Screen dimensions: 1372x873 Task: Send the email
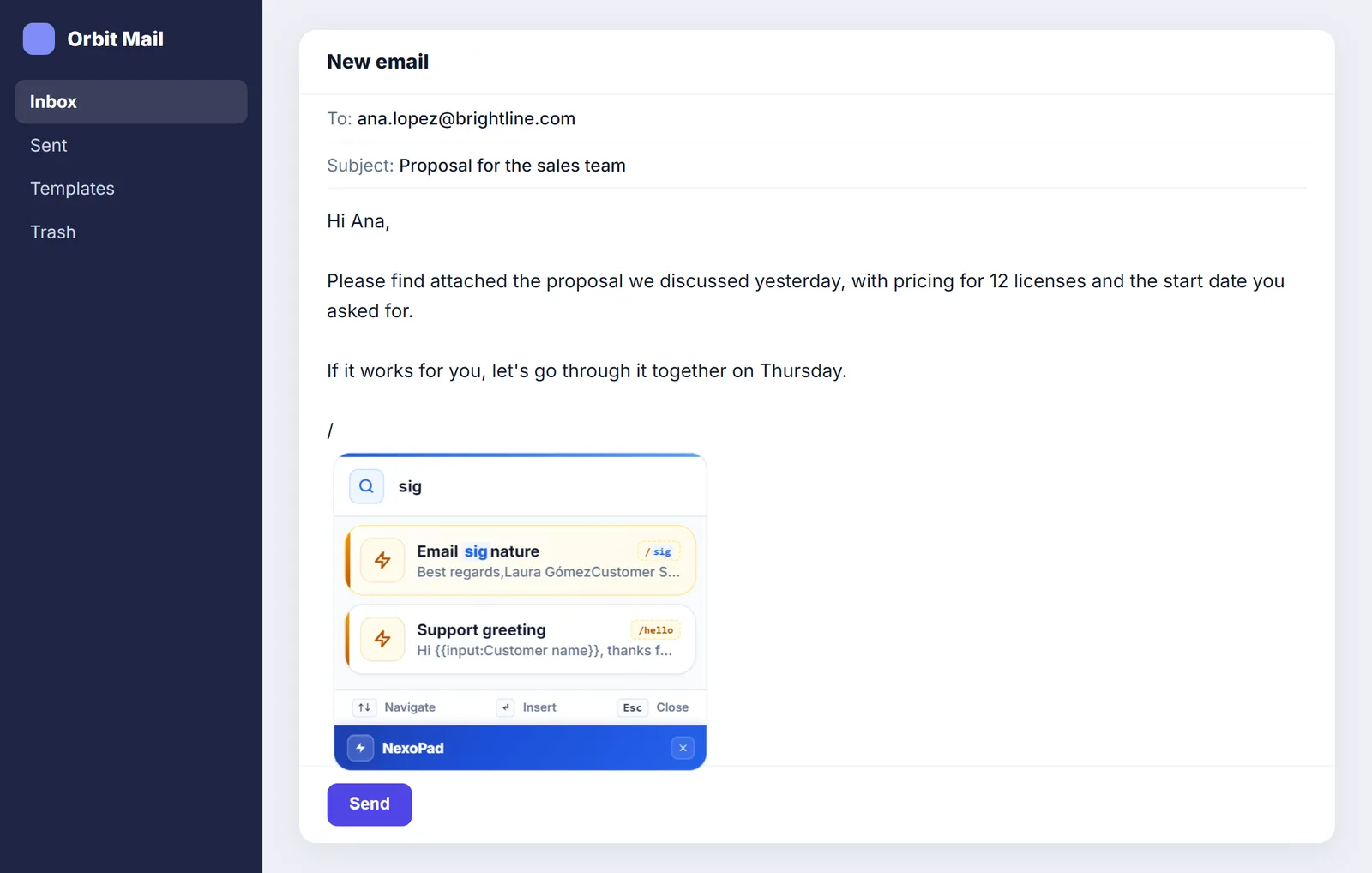coord(370,804)
